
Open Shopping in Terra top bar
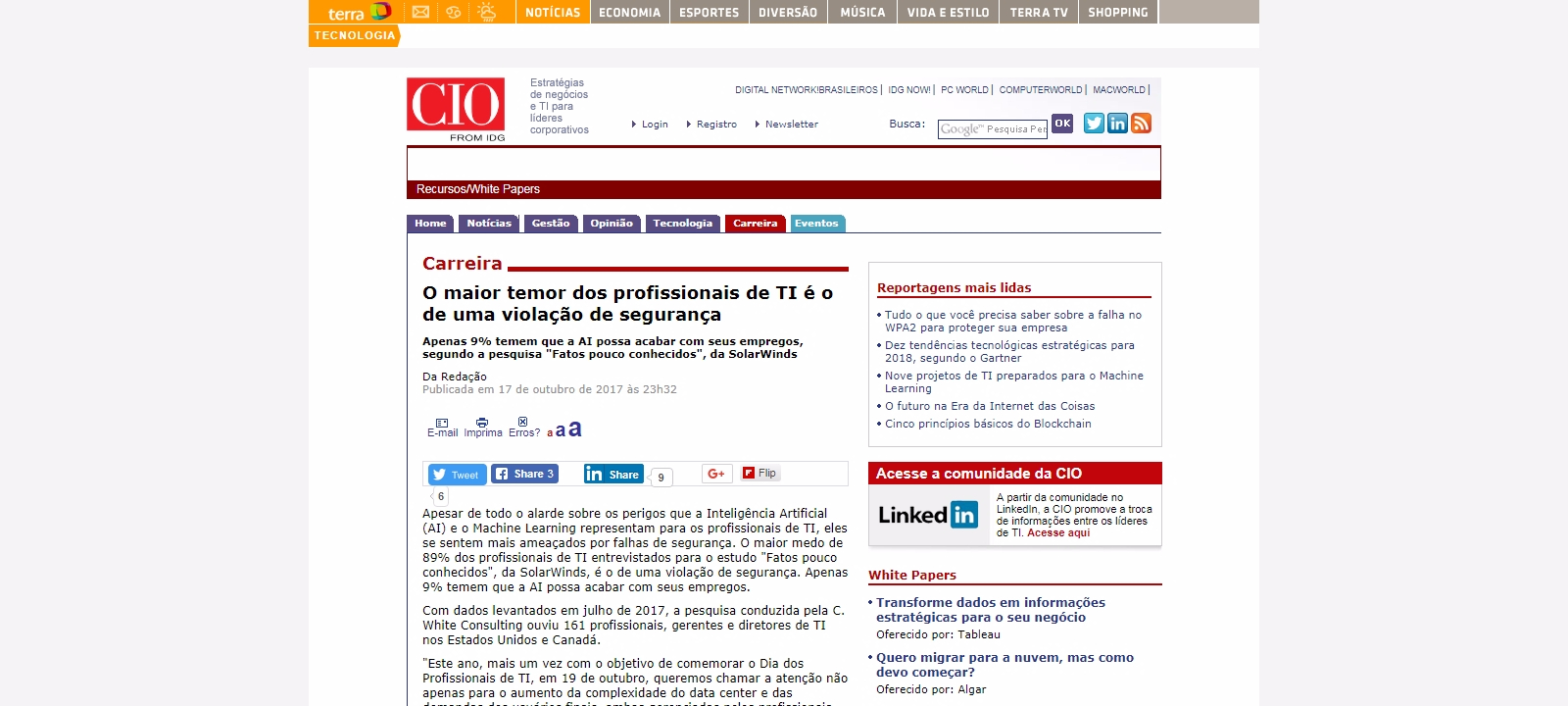pos(1118,12)
